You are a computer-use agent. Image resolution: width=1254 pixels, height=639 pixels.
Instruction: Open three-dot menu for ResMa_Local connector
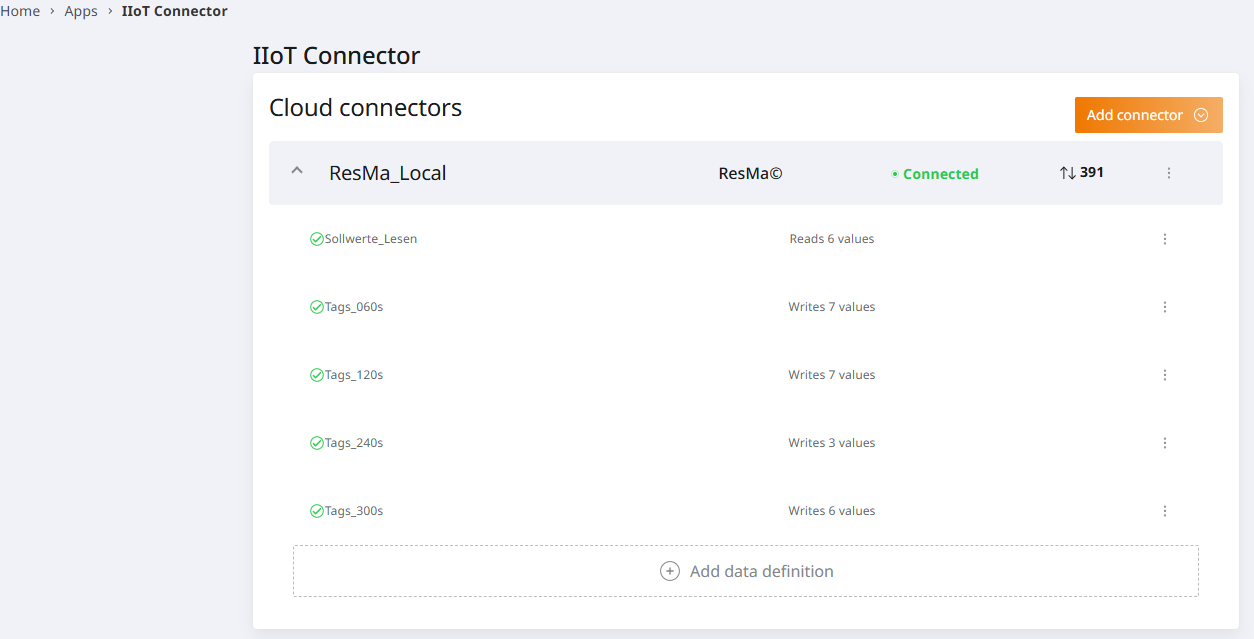click(x=1168, y=173)
